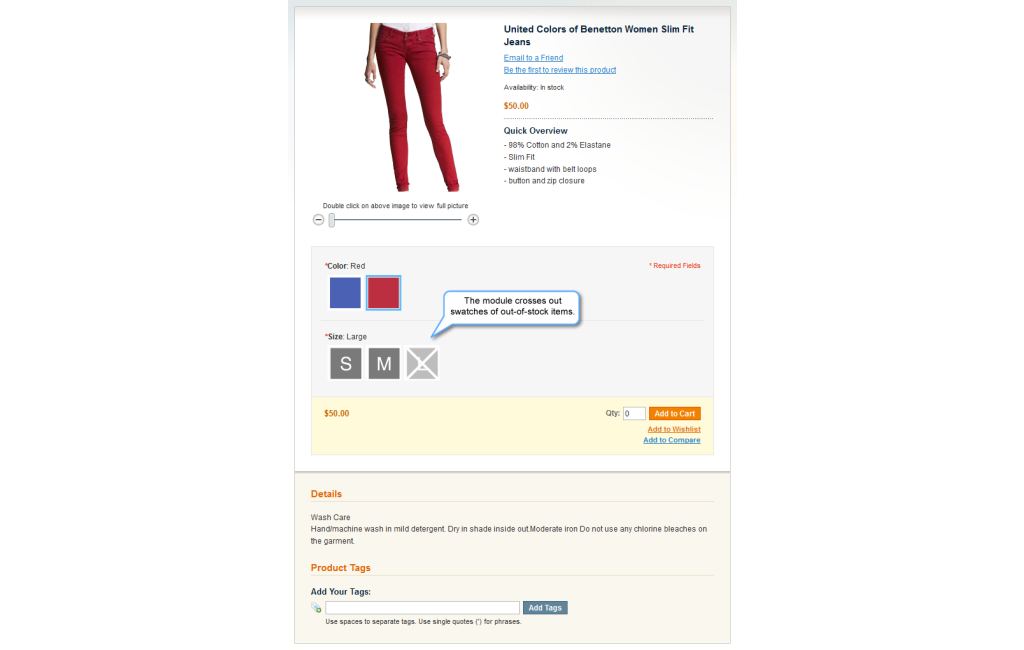Select the blue color swatch
1024x650 pixels.
[x=345, y=293]
